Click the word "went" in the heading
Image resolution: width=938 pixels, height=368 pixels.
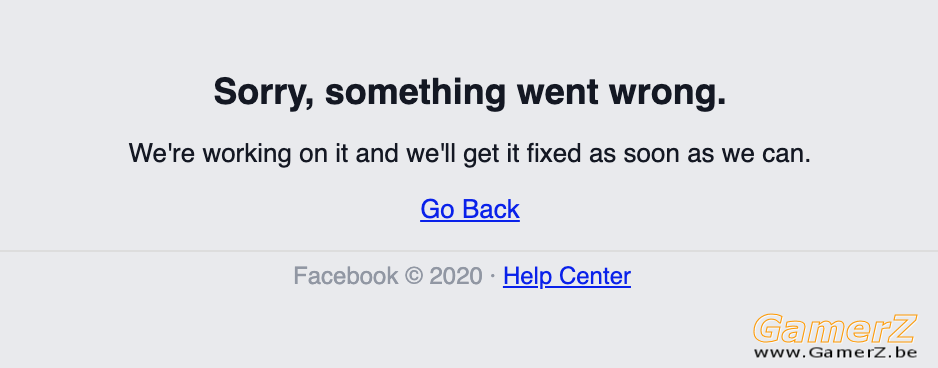558,93
